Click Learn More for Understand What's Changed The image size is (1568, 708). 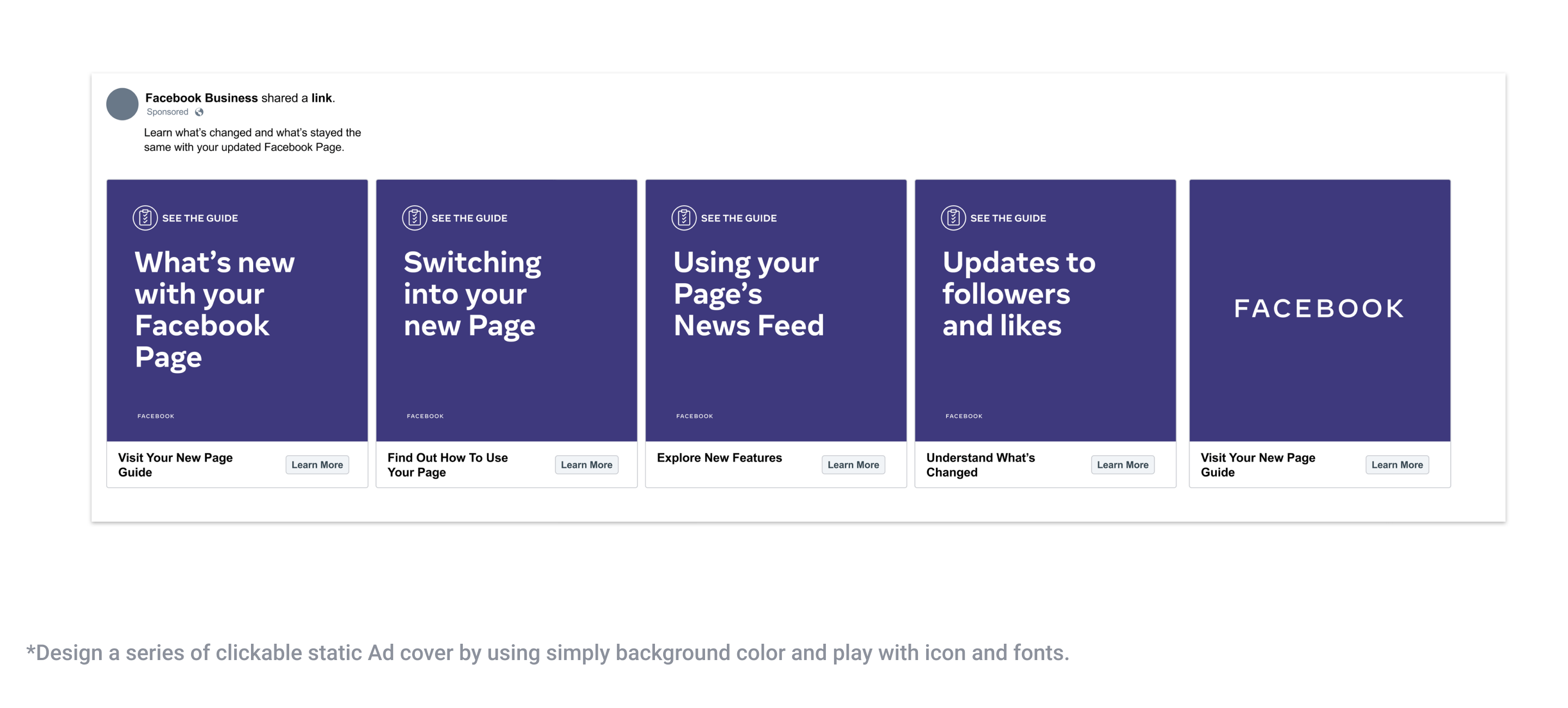coord(1123,465)
